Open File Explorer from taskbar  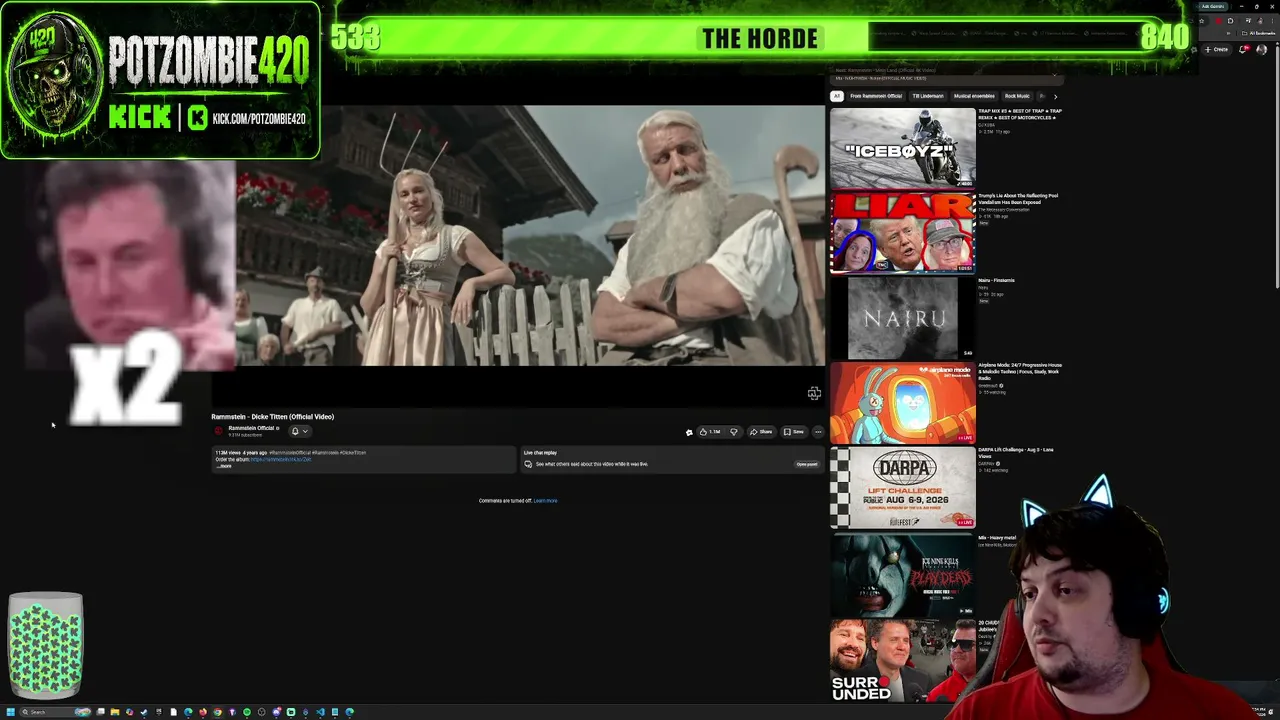(x=115, y=712)
